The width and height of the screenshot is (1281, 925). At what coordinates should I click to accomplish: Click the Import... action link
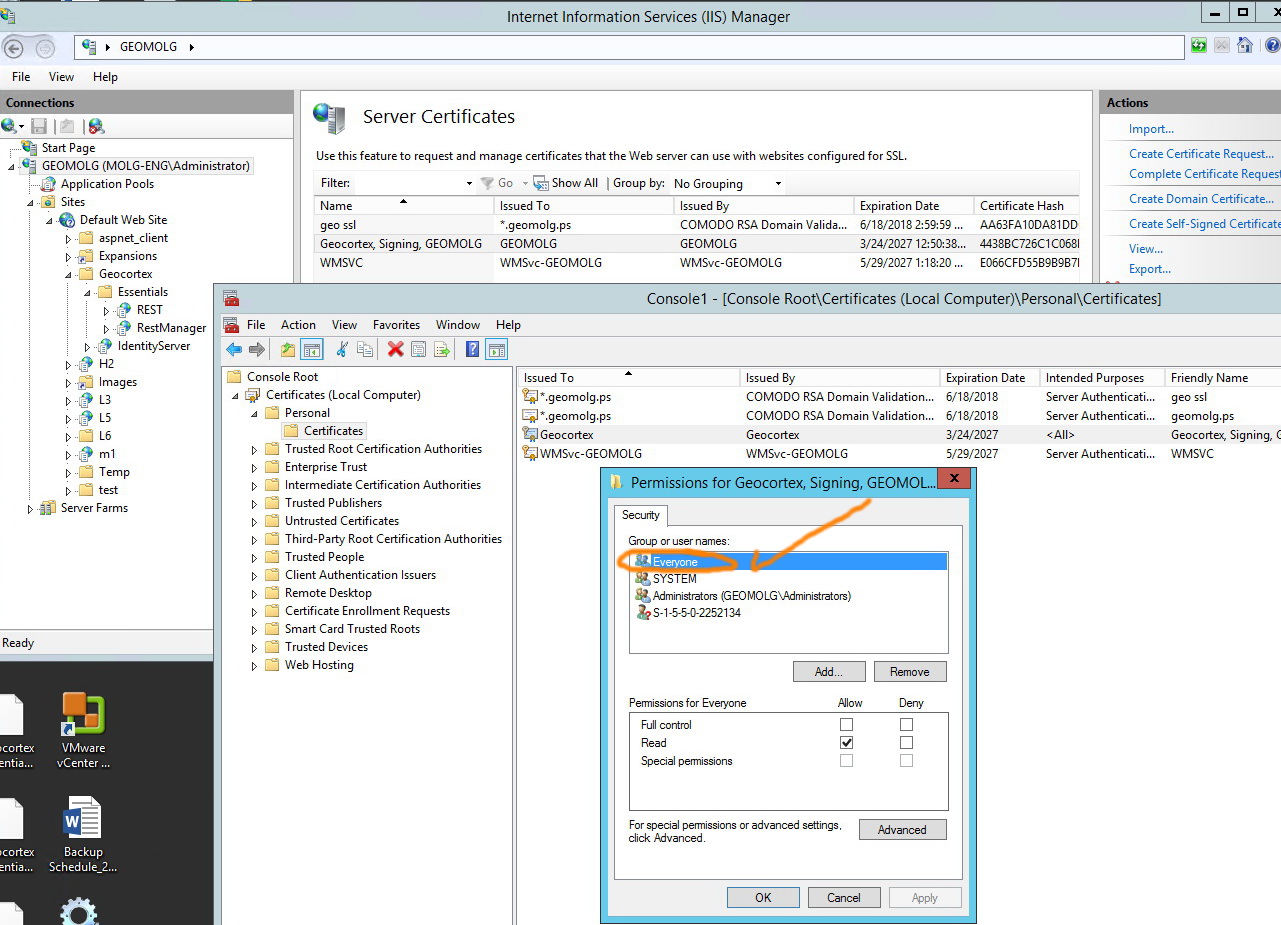[1151, 129]
